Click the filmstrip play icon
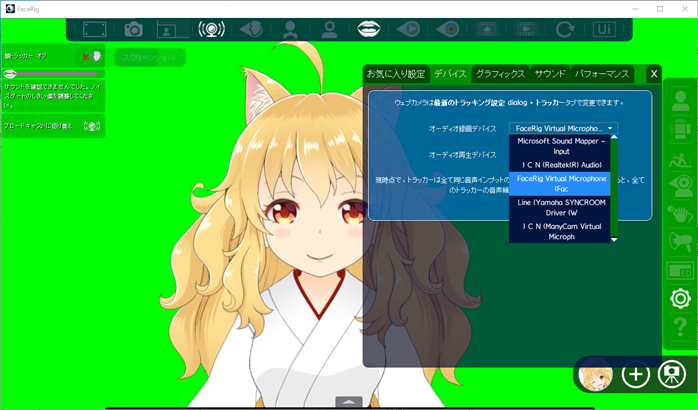This screenshot has height=410, width=698. 526,29
